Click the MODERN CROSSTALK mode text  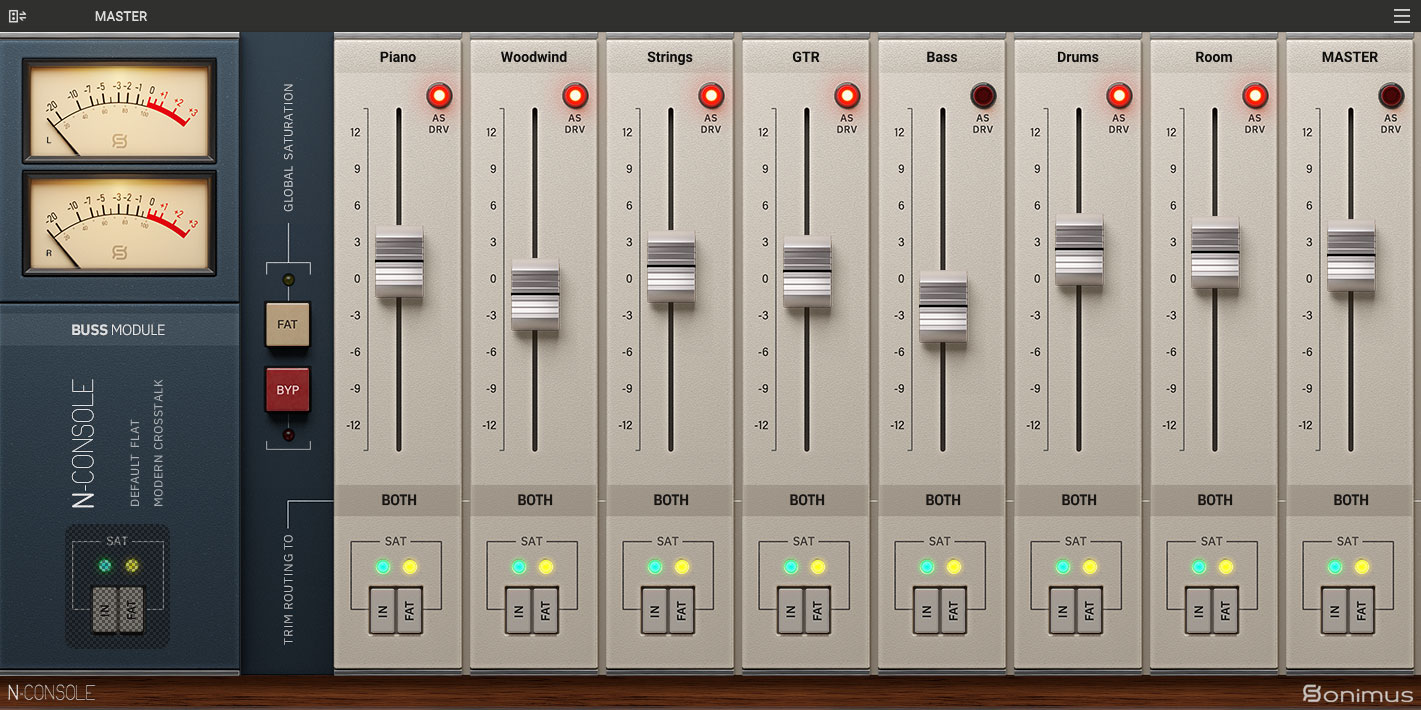158,443
